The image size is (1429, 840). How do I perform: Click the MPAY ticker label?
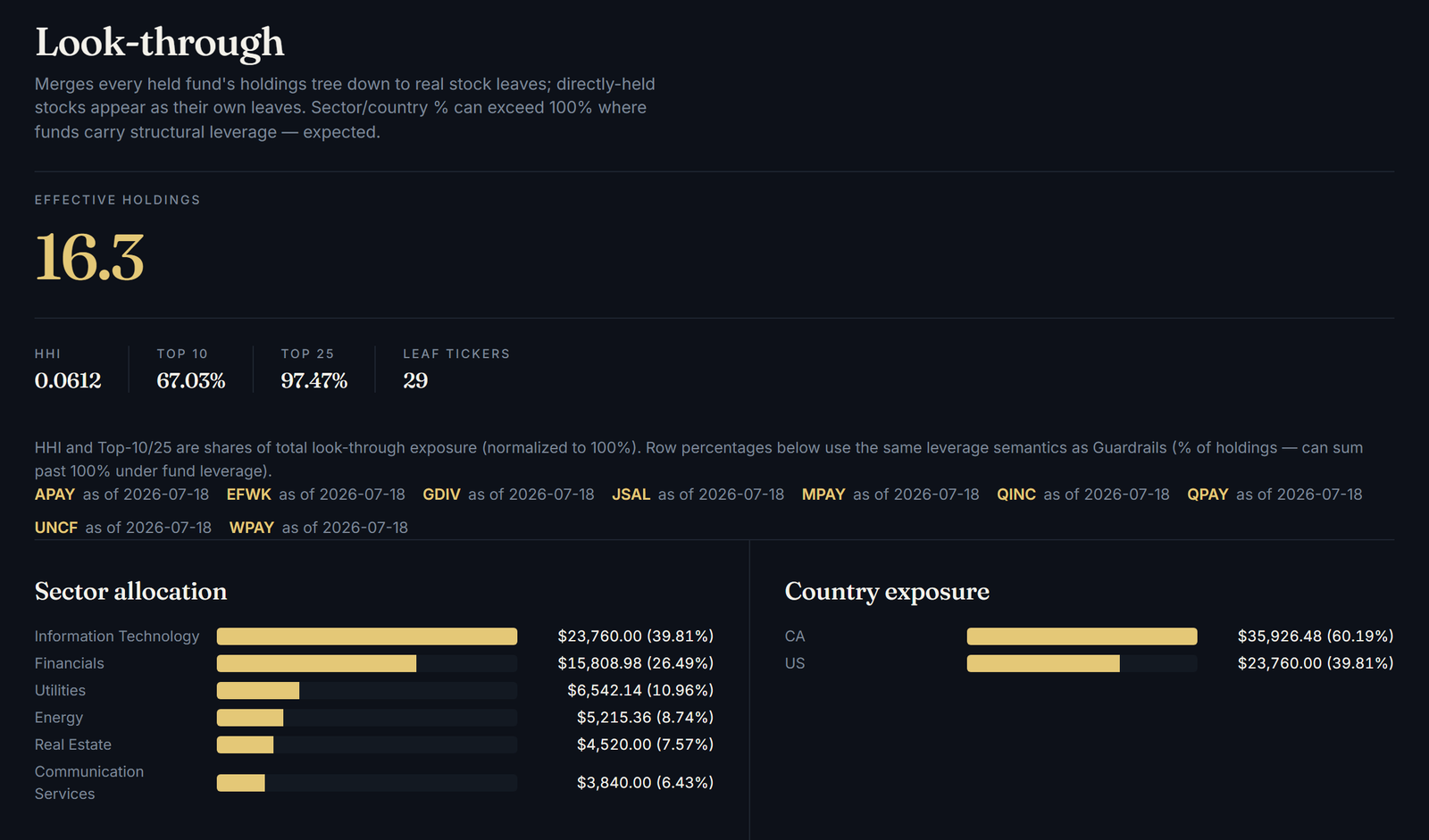tap(823, 495)
